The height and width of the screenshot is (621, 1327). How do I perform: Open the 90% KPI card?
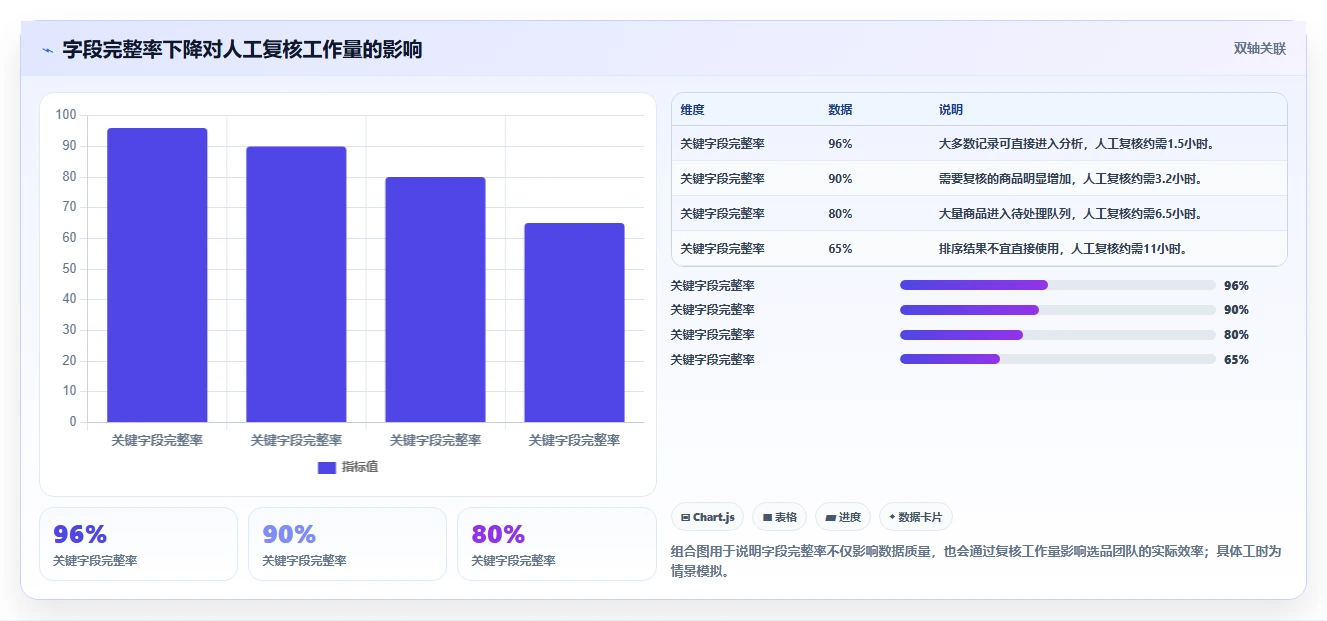347,544
